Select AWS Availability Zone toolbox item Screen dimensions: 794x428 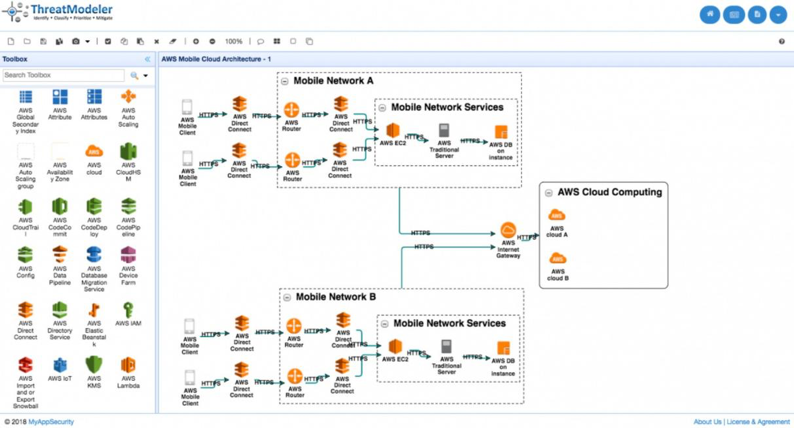click(60, 163)
